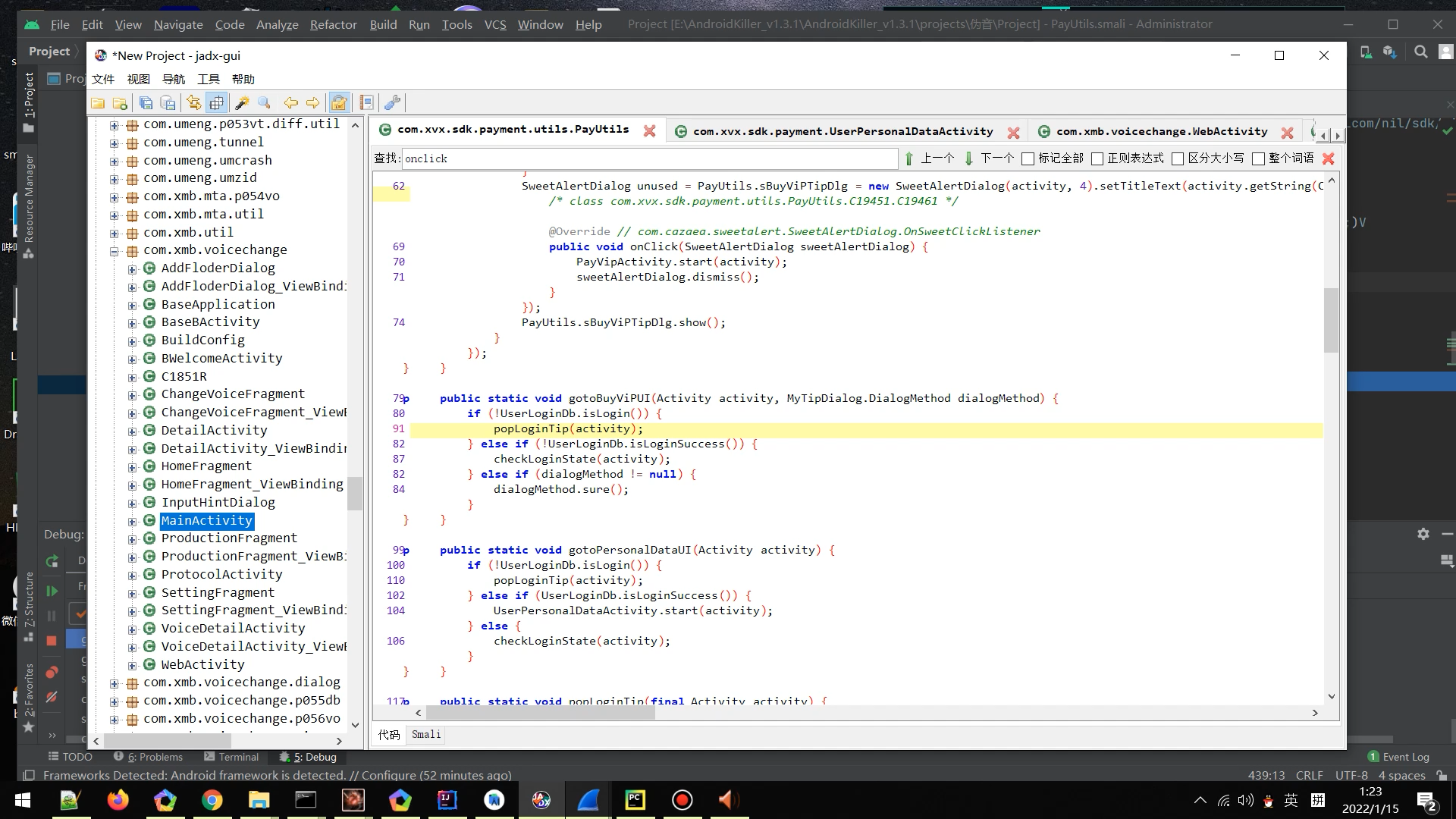The height and width of the screenshot is (819, 1456).
Task: Expand the com.xmb.util package
Action: (x=114, y=233)
